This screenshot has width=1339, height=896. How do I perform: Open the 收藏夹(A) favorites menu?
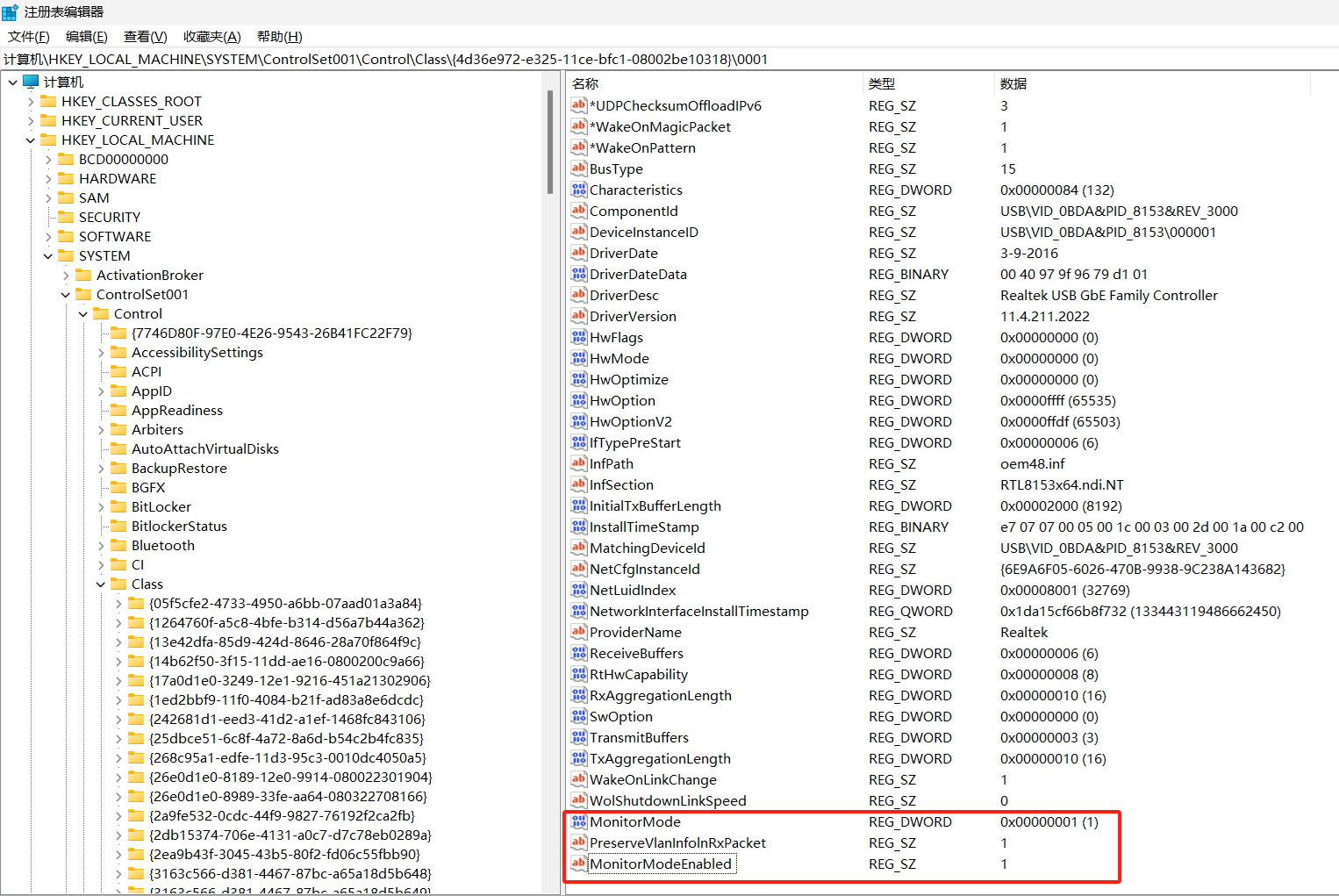click(x=211, y=37)
